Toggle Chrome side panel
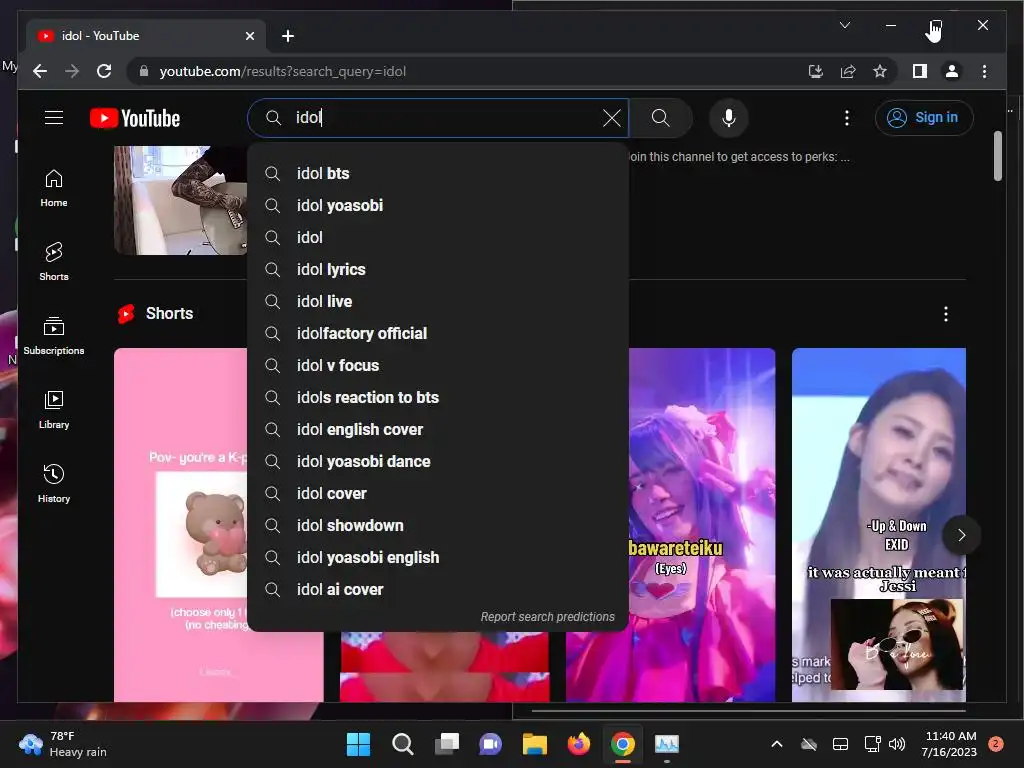 [x=920, y=71]
